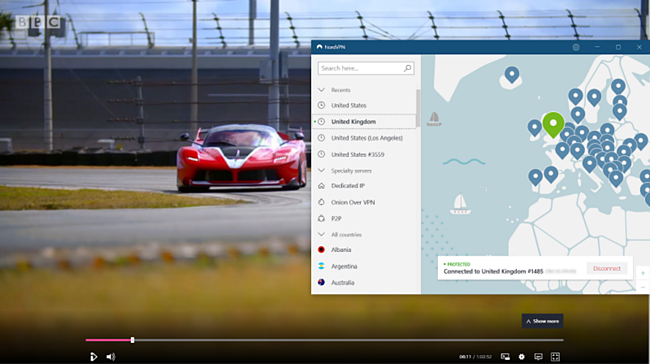This screenshot has height=364, width=650.
Task: Open video player settings gear
Action: [x=521, y=357]
